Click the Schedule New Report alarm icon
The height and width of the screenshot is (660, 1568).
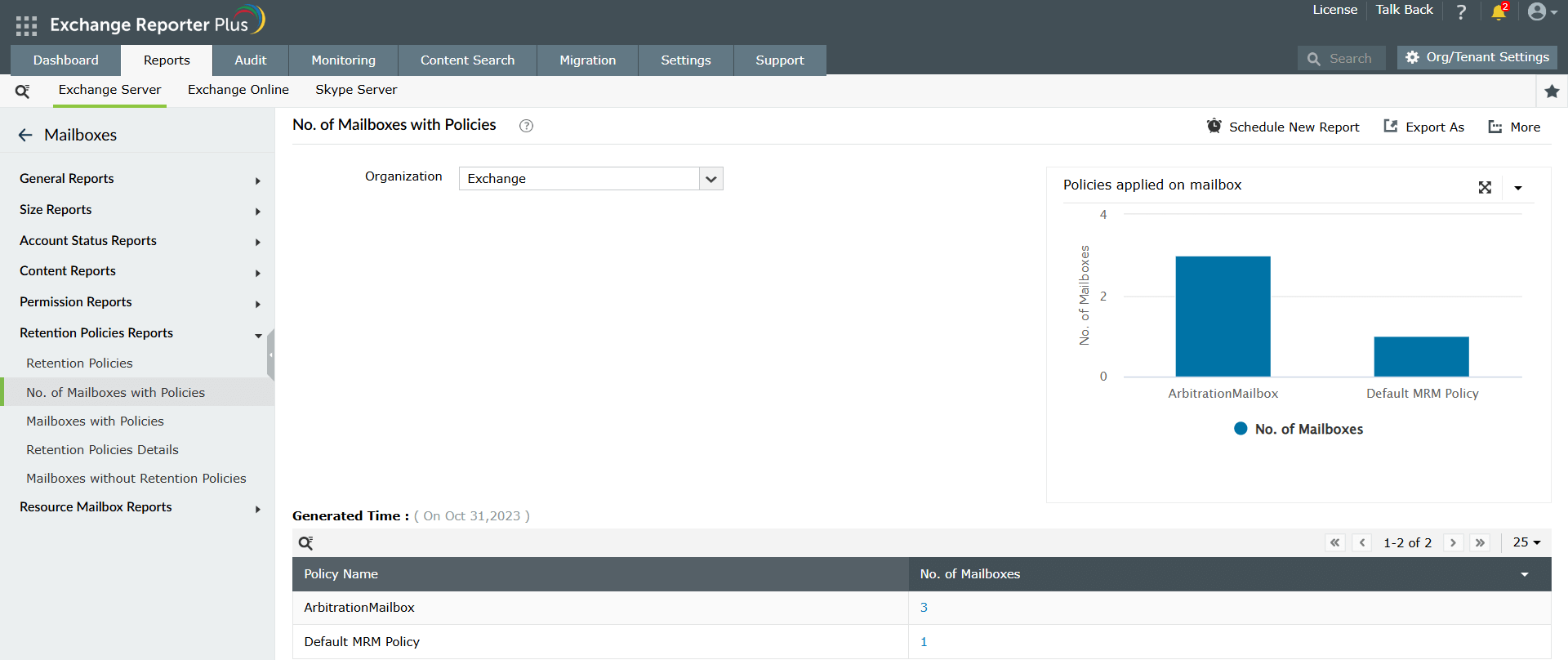tap(1214, 127)
